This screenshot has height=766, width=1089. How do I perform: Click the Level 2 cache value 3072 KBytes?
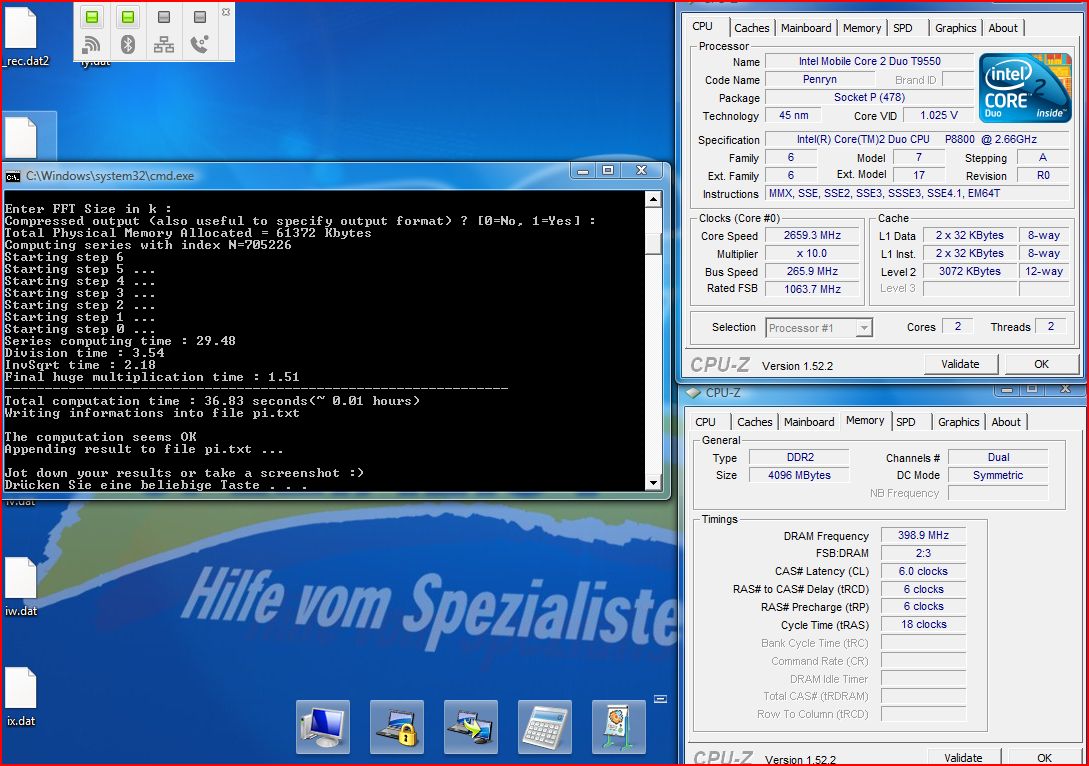(970, 272)
